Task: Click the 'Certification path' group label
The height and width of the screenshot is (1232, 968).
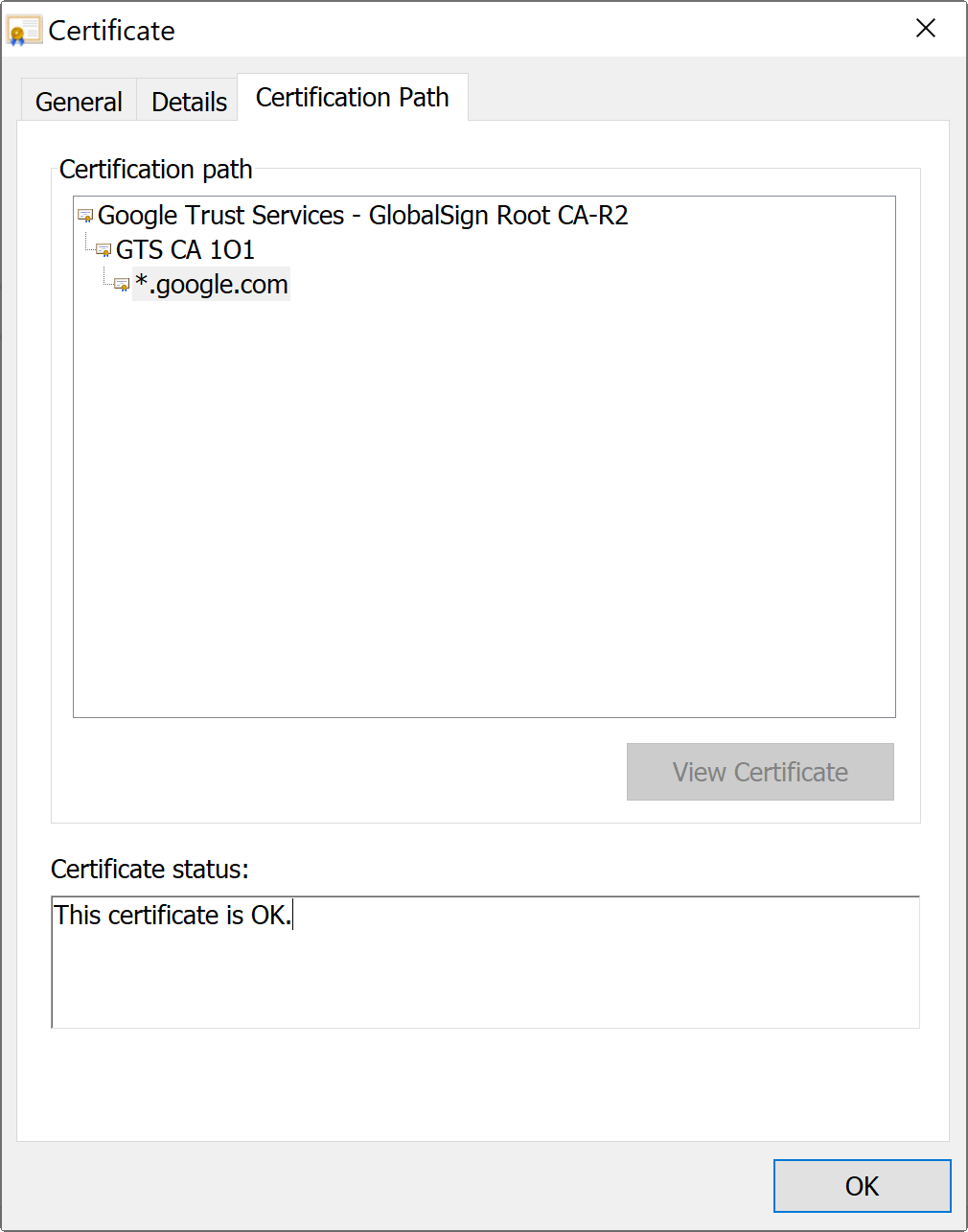Action: tap(156, 169)
